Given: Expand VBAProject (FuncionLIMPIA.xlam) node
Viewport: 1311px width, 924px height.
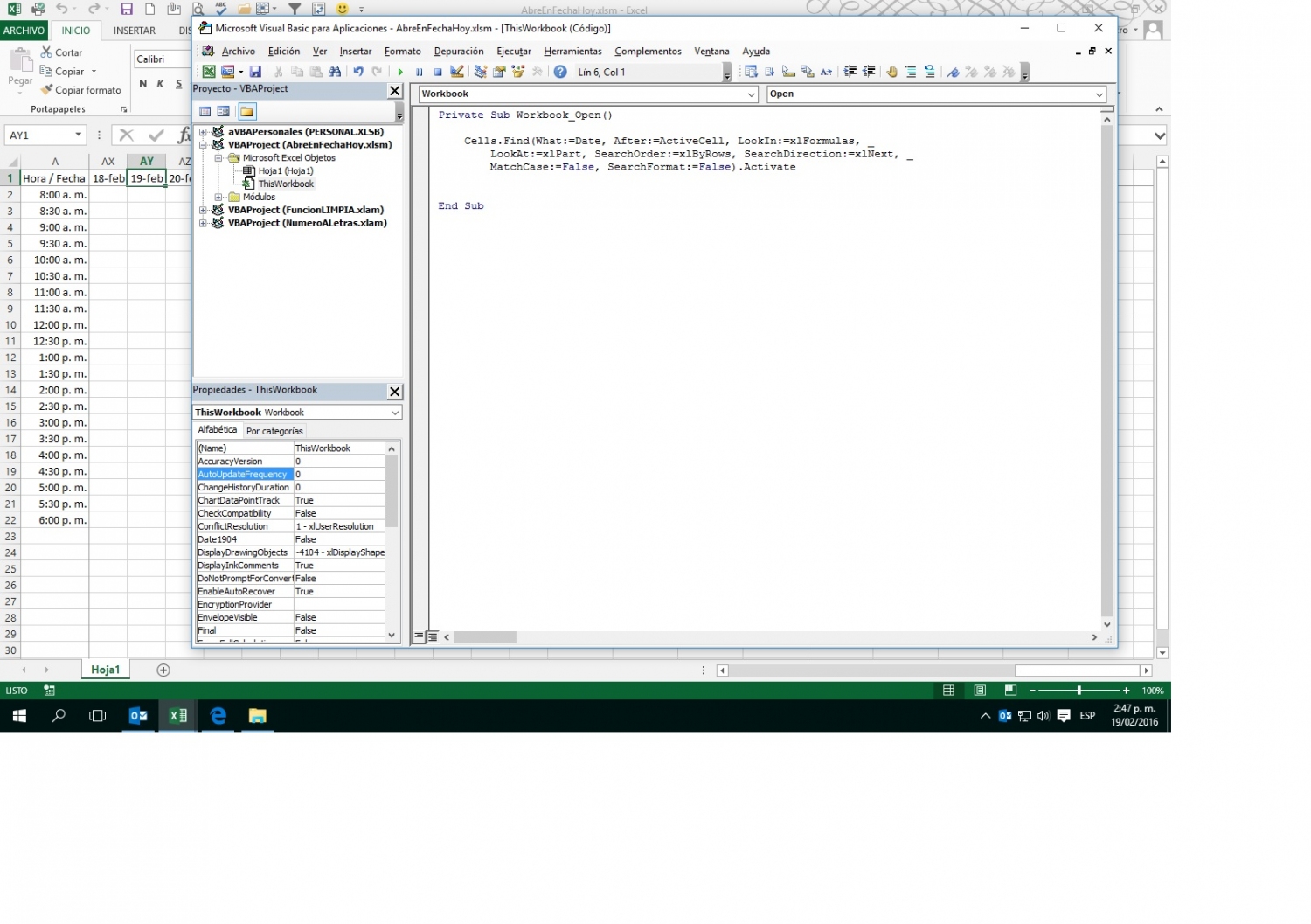Looking at the screenshot, I should pyautogui.click(x=203, y=210).
